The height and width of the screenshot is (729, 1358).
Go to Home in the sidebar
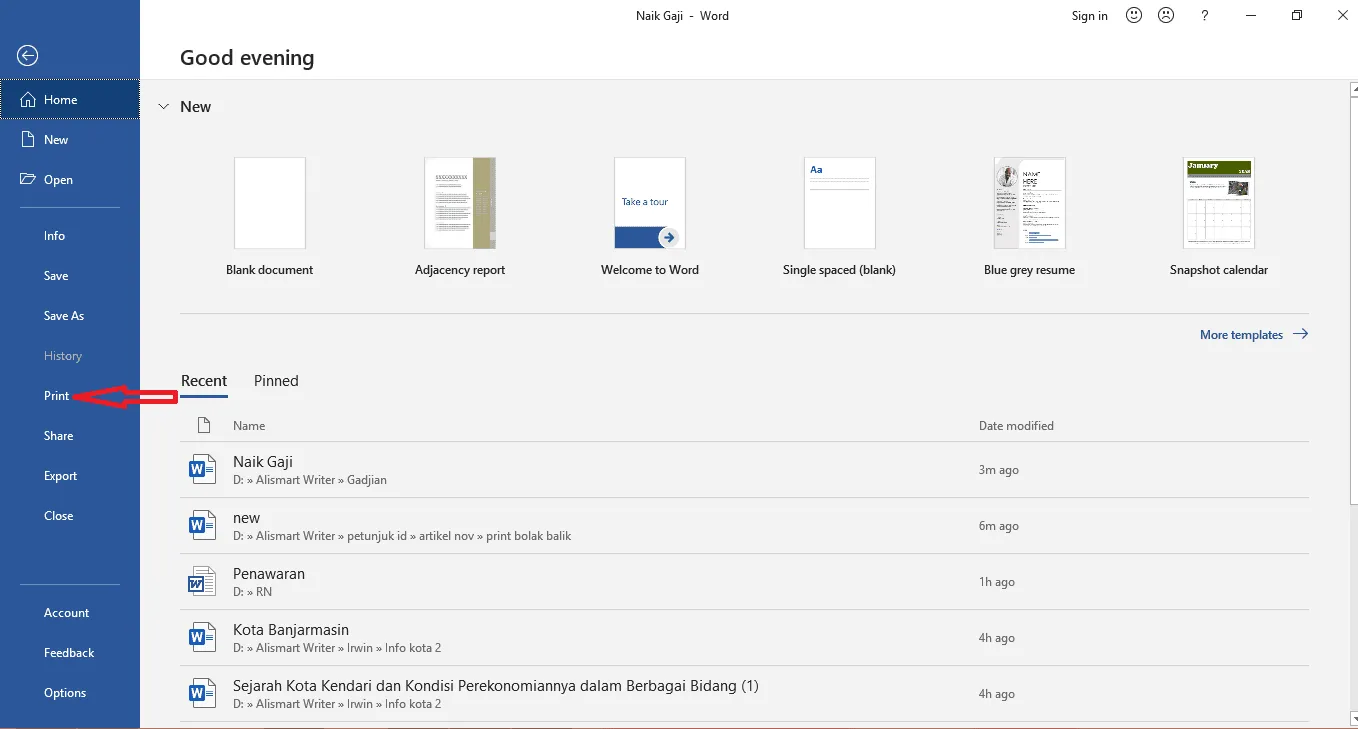click(x=70, y=99)
